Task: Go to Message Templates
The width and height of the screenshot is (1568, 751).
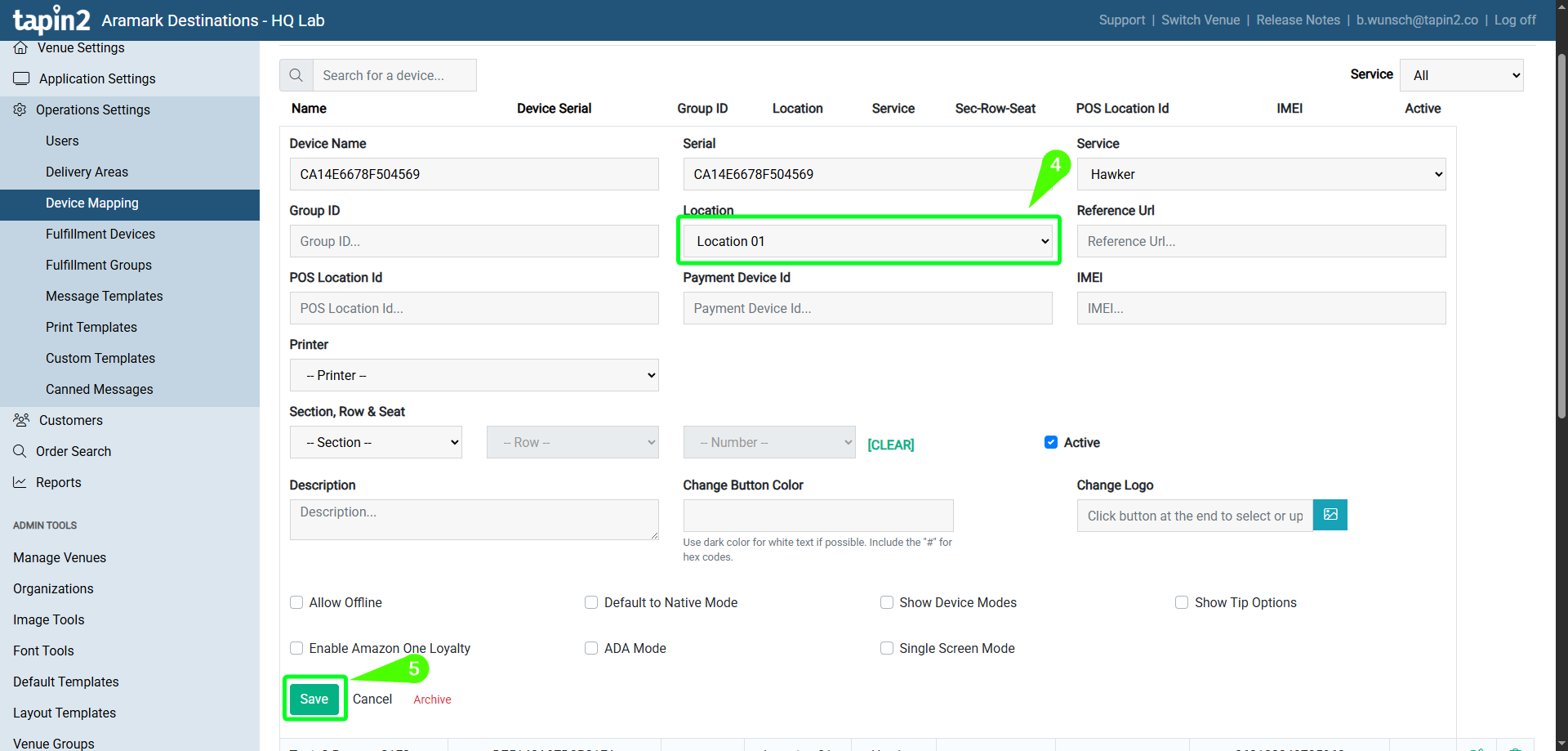Action: 105,296
